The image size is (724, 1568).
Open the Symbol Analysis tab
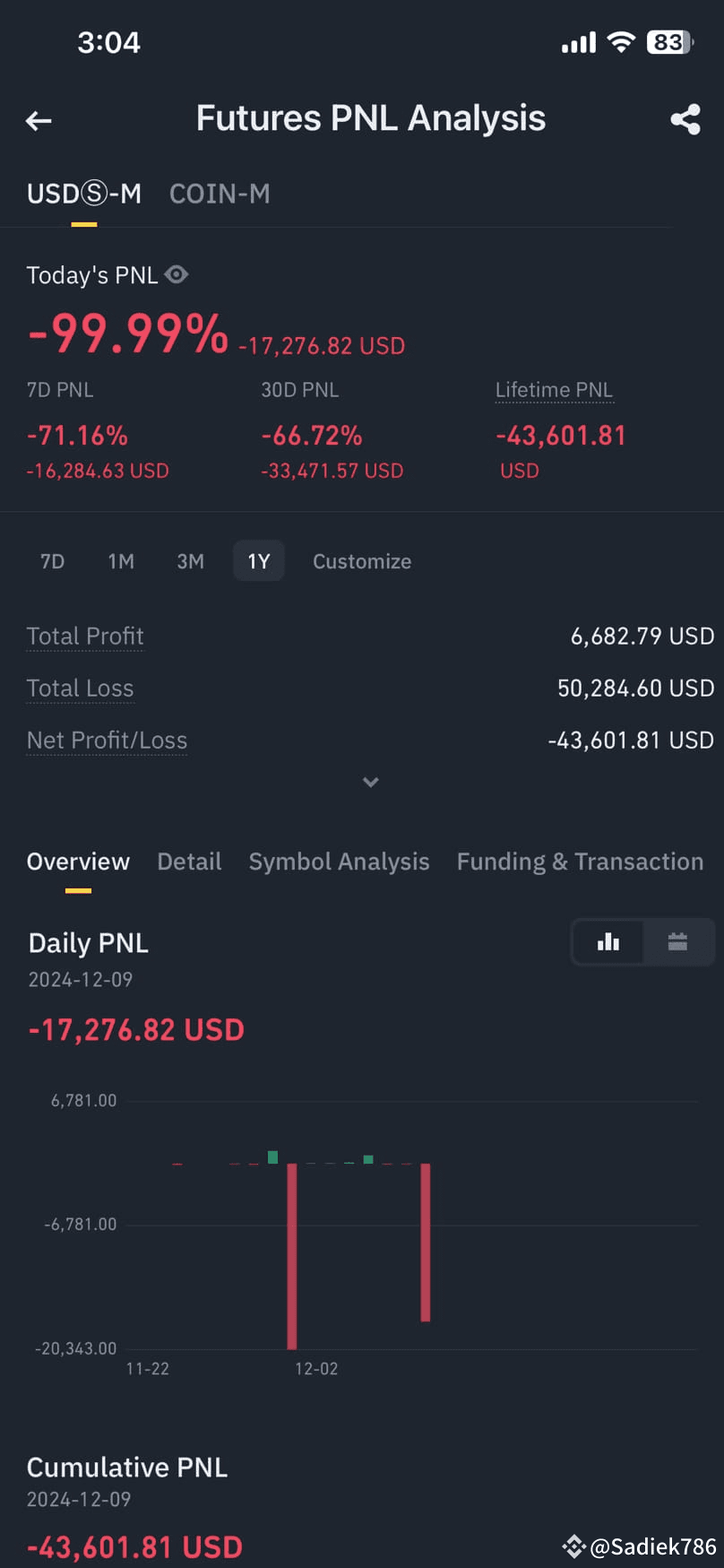click(x=339, y=862)
